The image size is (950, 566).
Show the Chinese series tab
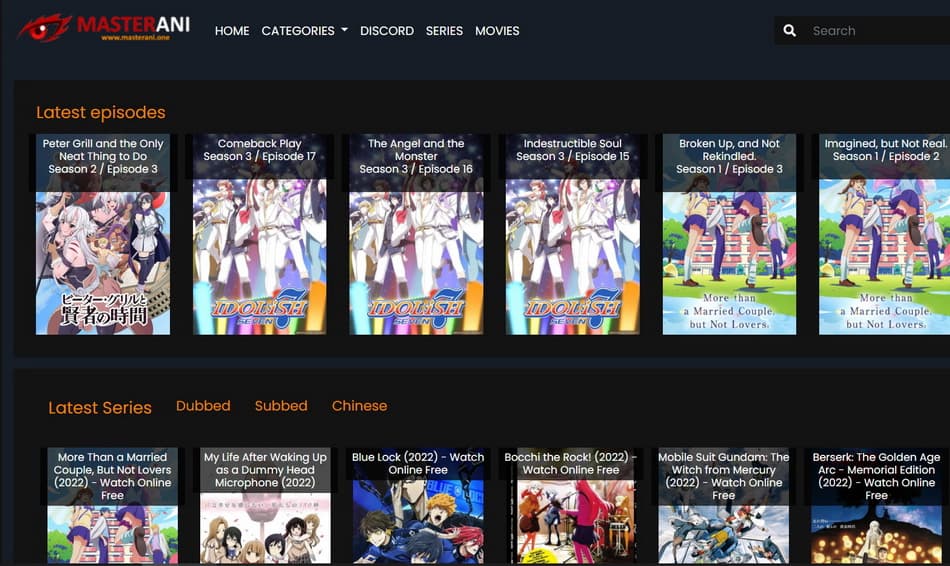coord(359,406)
